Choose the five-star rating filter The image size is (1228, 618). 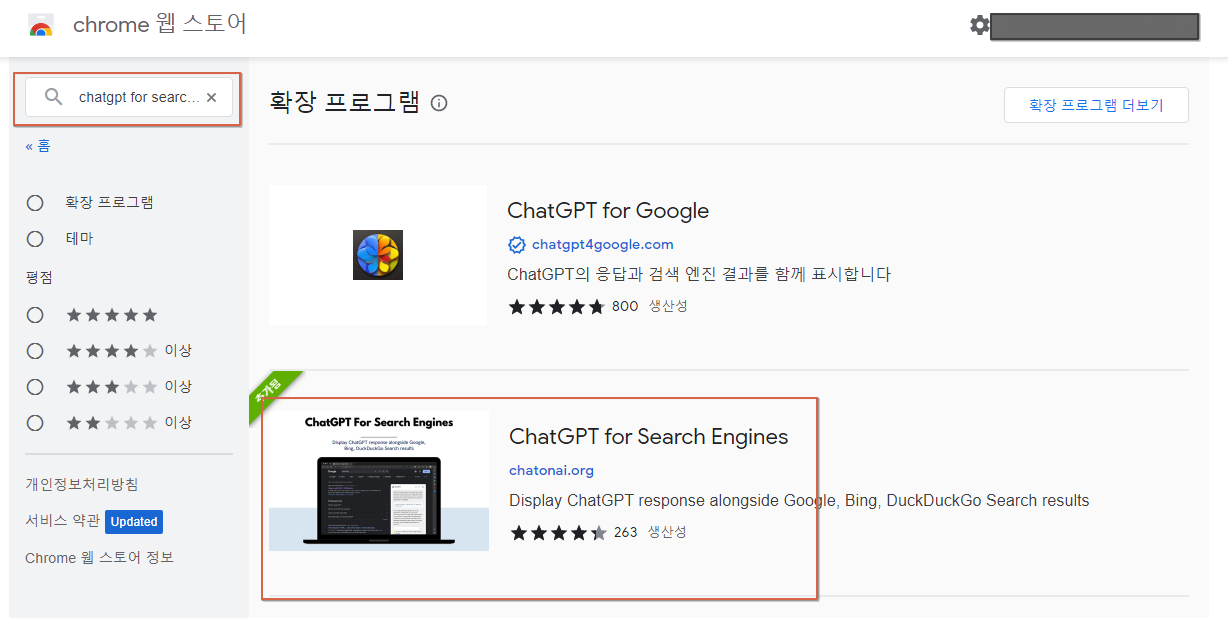[x=35, y=315]
